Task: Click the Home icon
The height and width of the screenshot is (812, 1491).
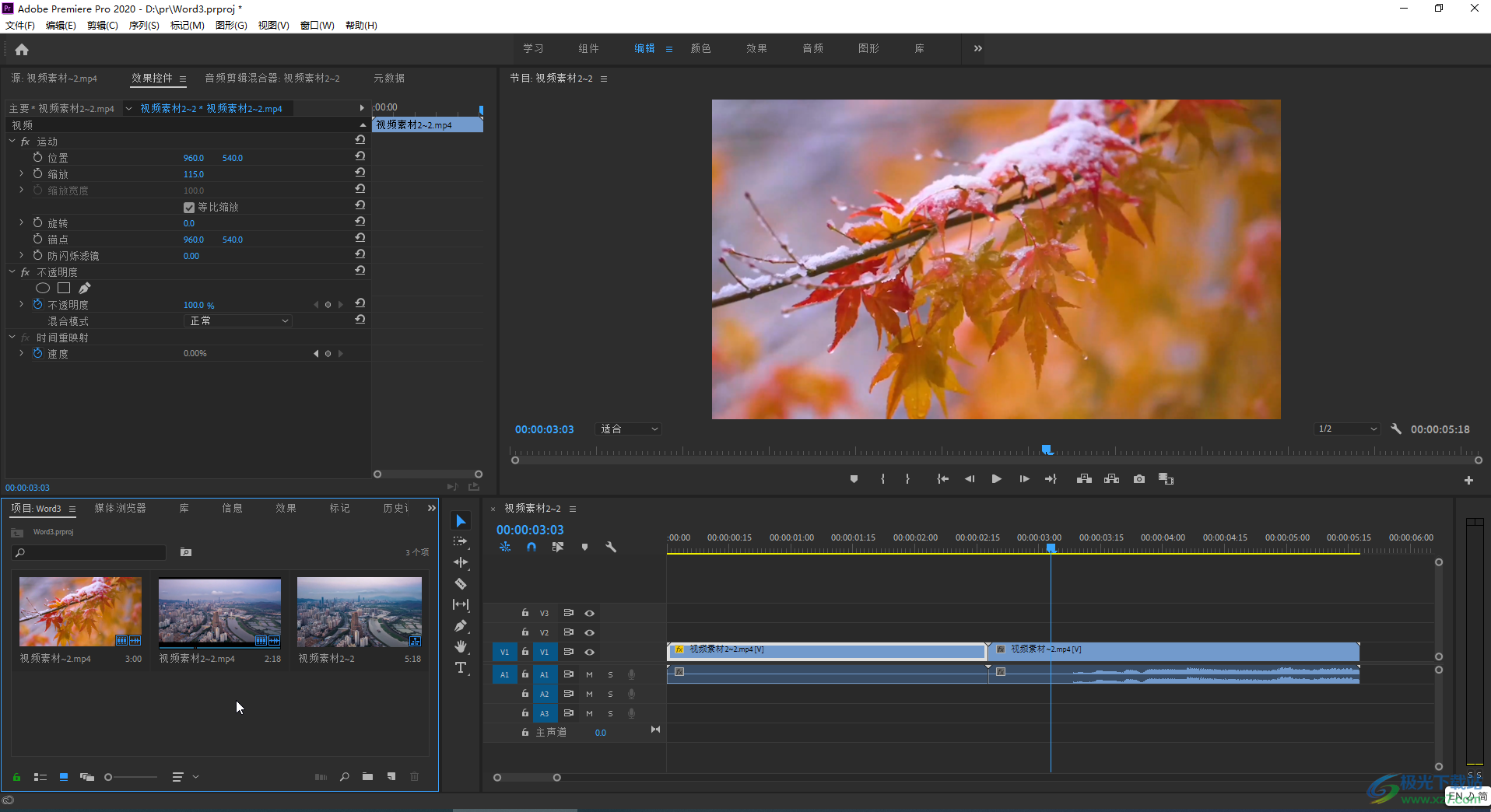Action: (22, 50)
